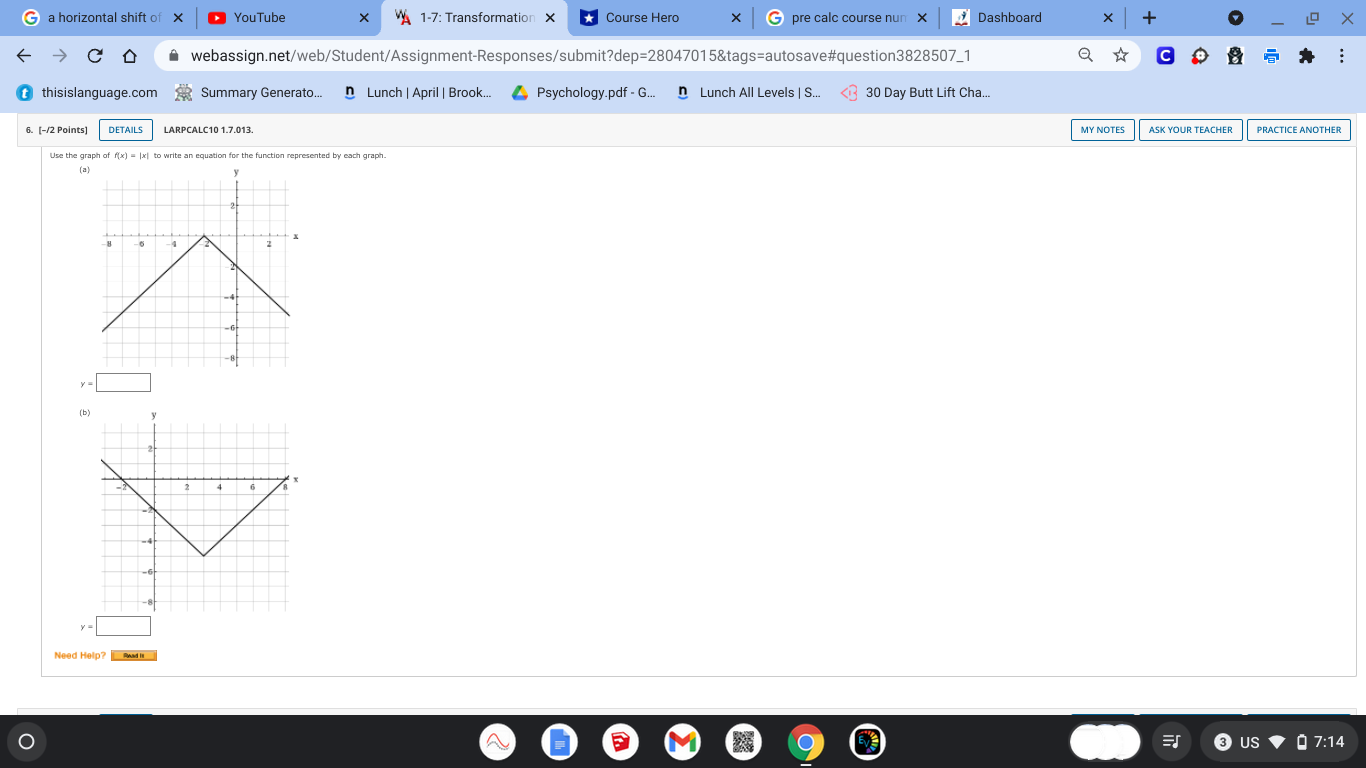Click the PRACTICE ANOTHER button
Screen dimensions: 1366x768
1298,129
